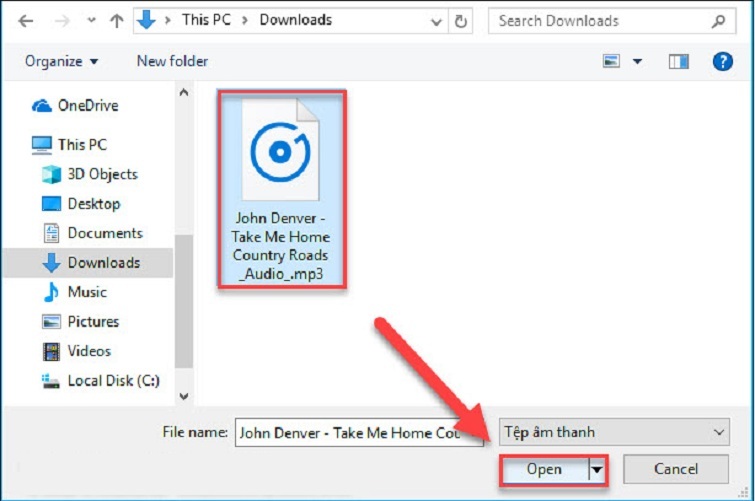755x501 pixels.
Task: Open OneDrive in the sidebar
Action: (x=87, y=105)
